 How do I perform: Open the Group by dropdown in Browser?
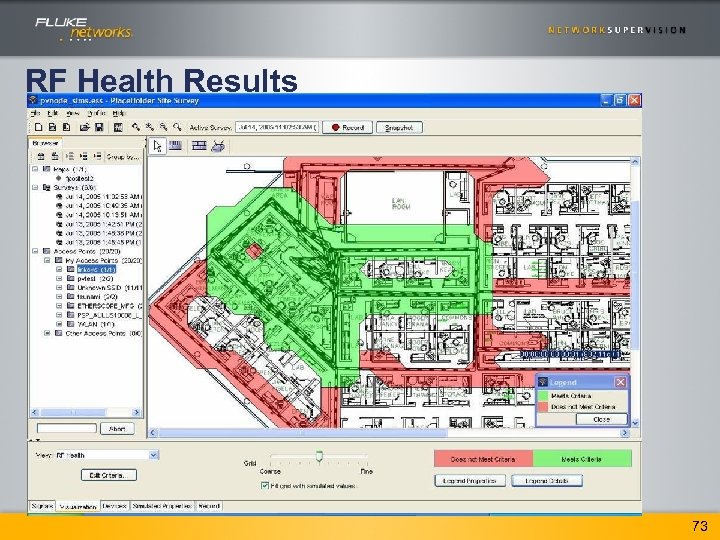123,157
